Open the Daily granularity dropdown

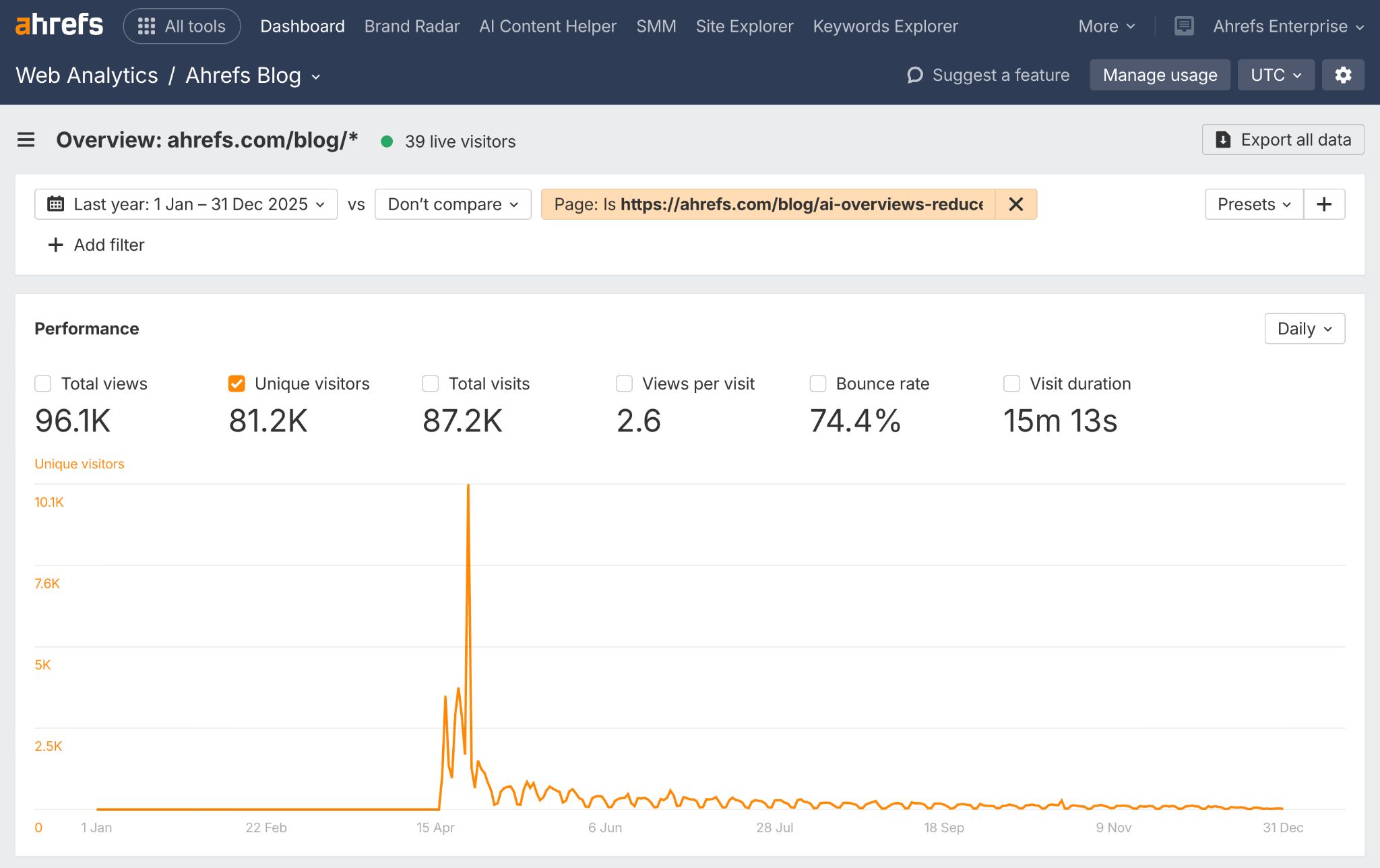coord(1304,328)
